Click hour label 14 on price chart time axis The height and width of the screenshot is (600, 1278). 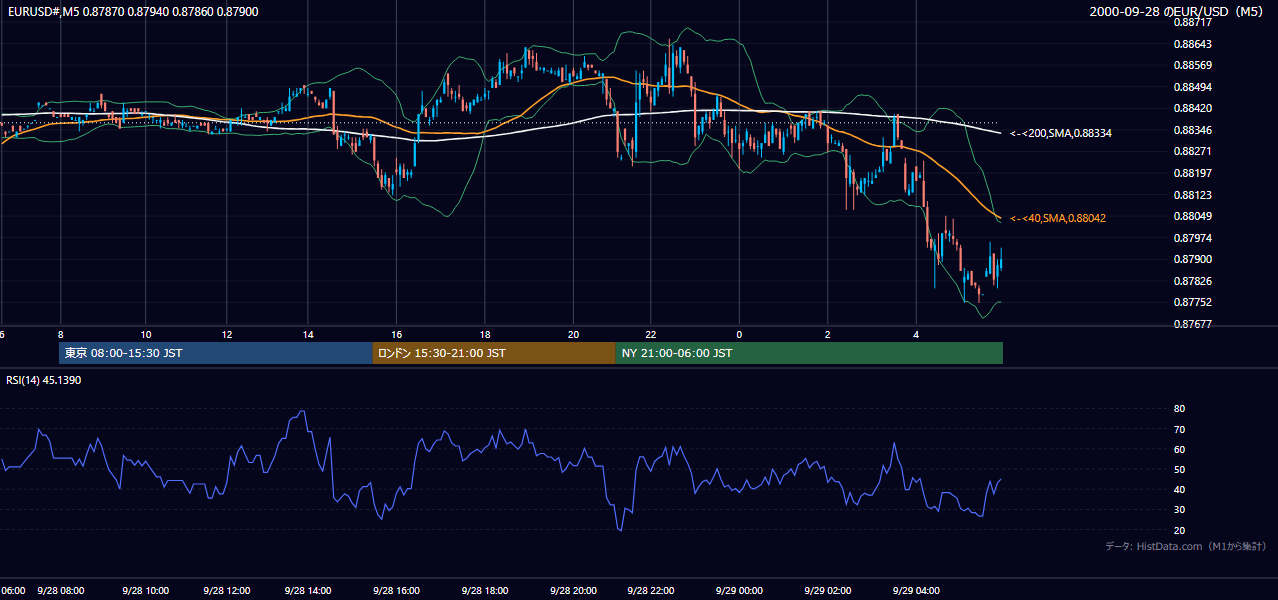pos(308,334)
